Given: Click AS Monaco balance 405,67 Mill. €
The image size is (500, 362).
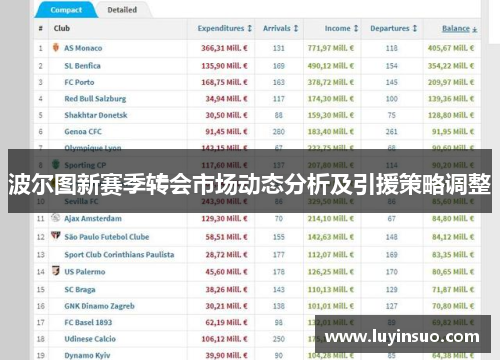Looking at the screenshot, I should (451, 48).
